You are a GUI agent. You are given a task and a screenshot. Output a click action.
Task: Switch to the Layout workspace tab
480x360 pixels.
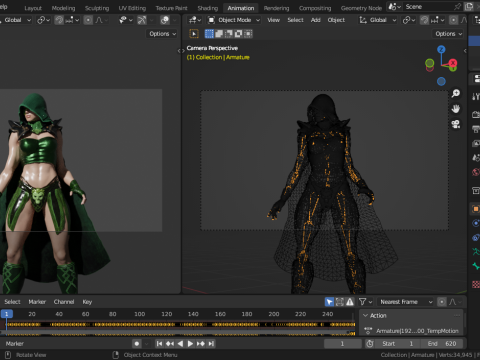[x=33, y=8]
